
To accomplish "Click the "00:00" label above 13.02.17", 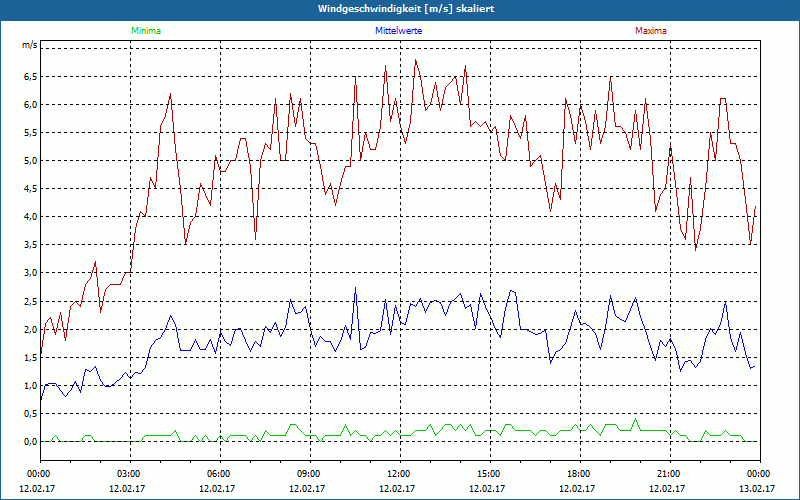I will pos(757,474).
